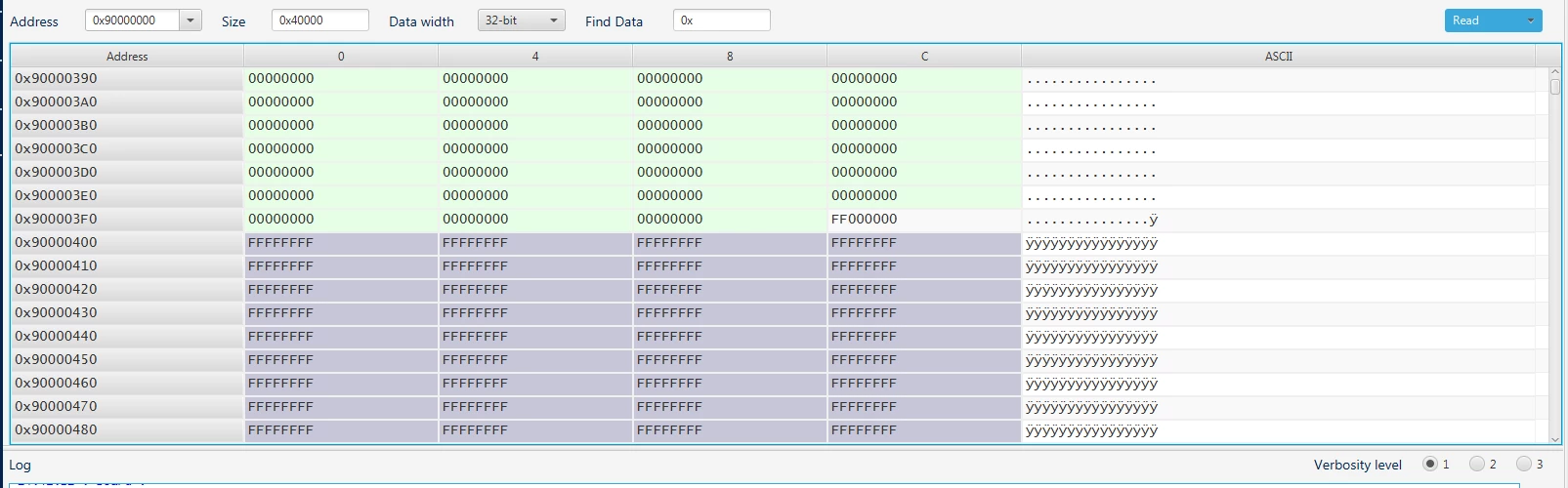The image size is (1568, 488).
Task: Select address row 0x90000420
Action: point(127,290)
